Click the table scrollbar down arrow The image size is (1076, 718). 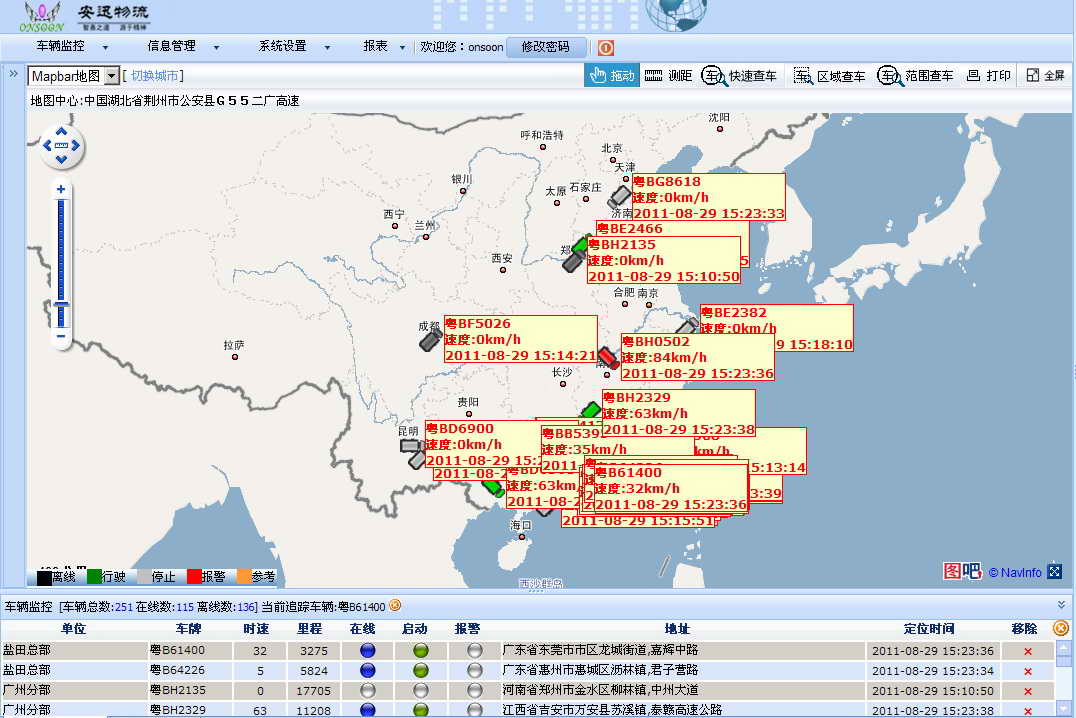(x=1062, y=708)
